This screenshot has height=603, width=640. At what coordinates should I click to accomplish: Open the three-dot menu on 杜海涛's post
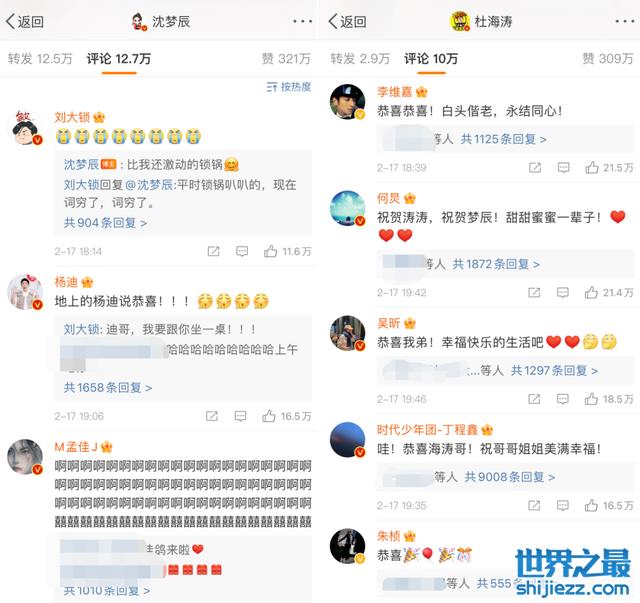(x=624, y=21)
